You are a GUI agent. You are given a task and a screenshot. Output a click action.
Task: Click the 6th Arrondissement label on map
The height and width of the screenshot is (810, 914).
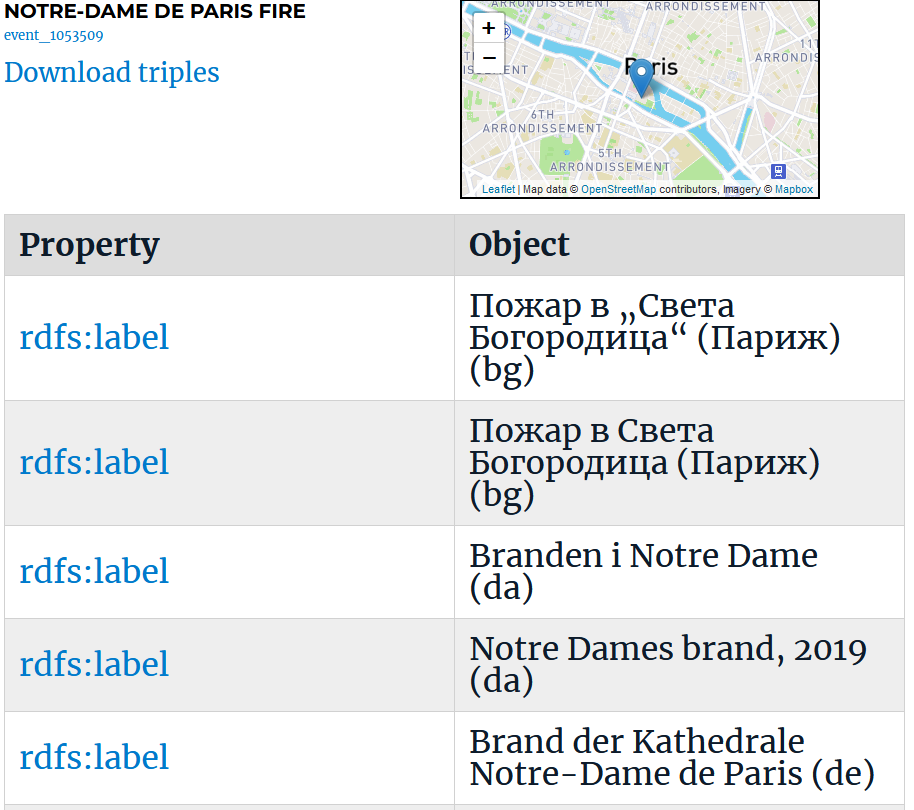[542, 121]
